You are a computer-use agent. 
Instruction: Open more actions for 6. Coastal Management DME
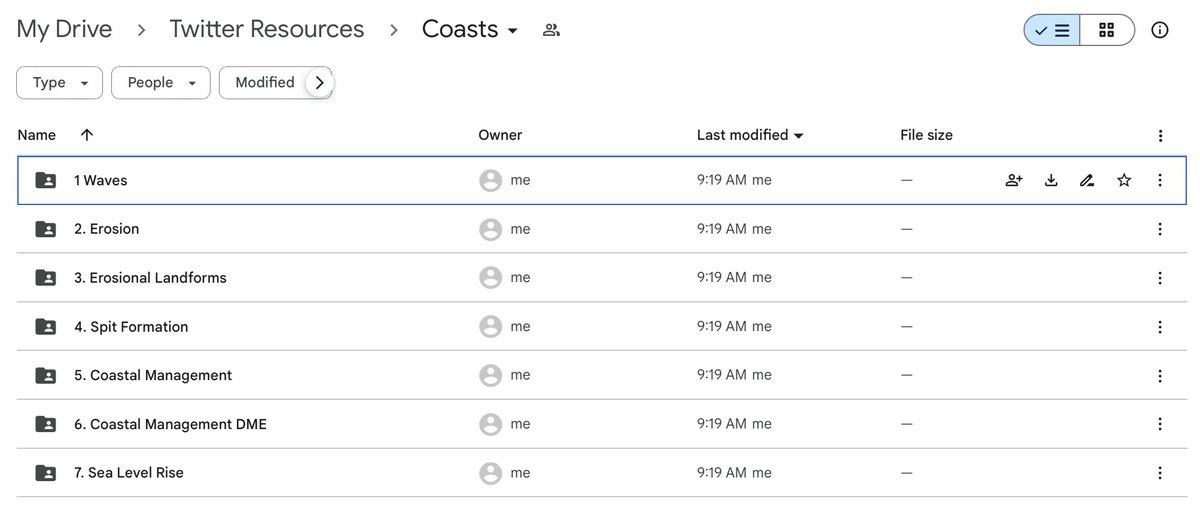pyautogui.click(x=1160, y=424)
